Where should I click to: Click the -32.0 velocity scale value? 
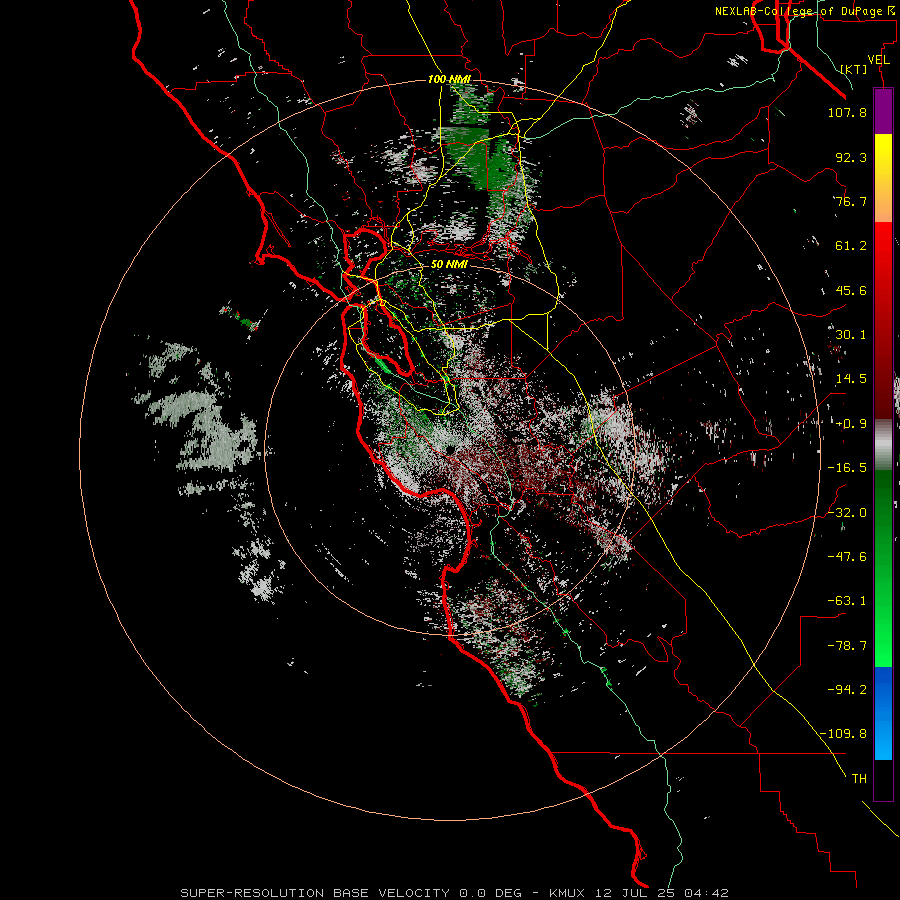point(847,513)
